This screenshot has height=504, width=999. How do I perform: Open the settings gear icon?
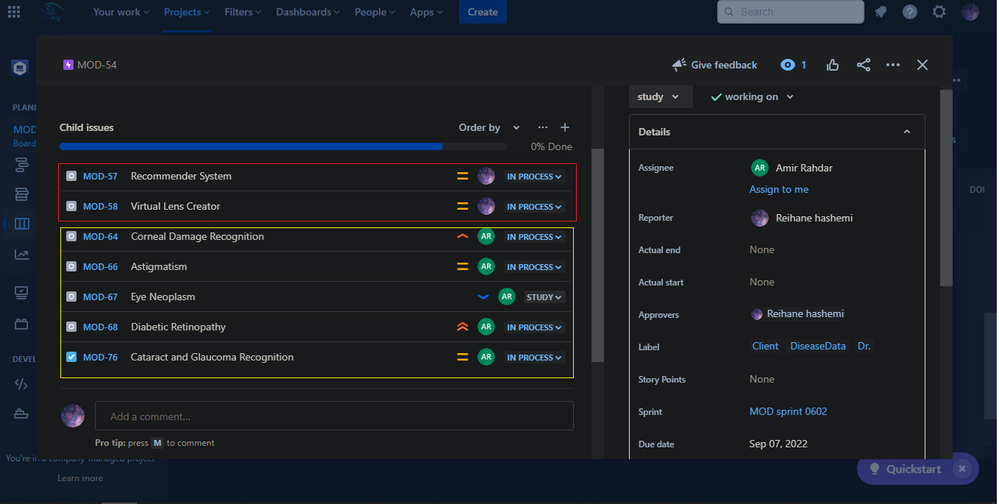938,12
